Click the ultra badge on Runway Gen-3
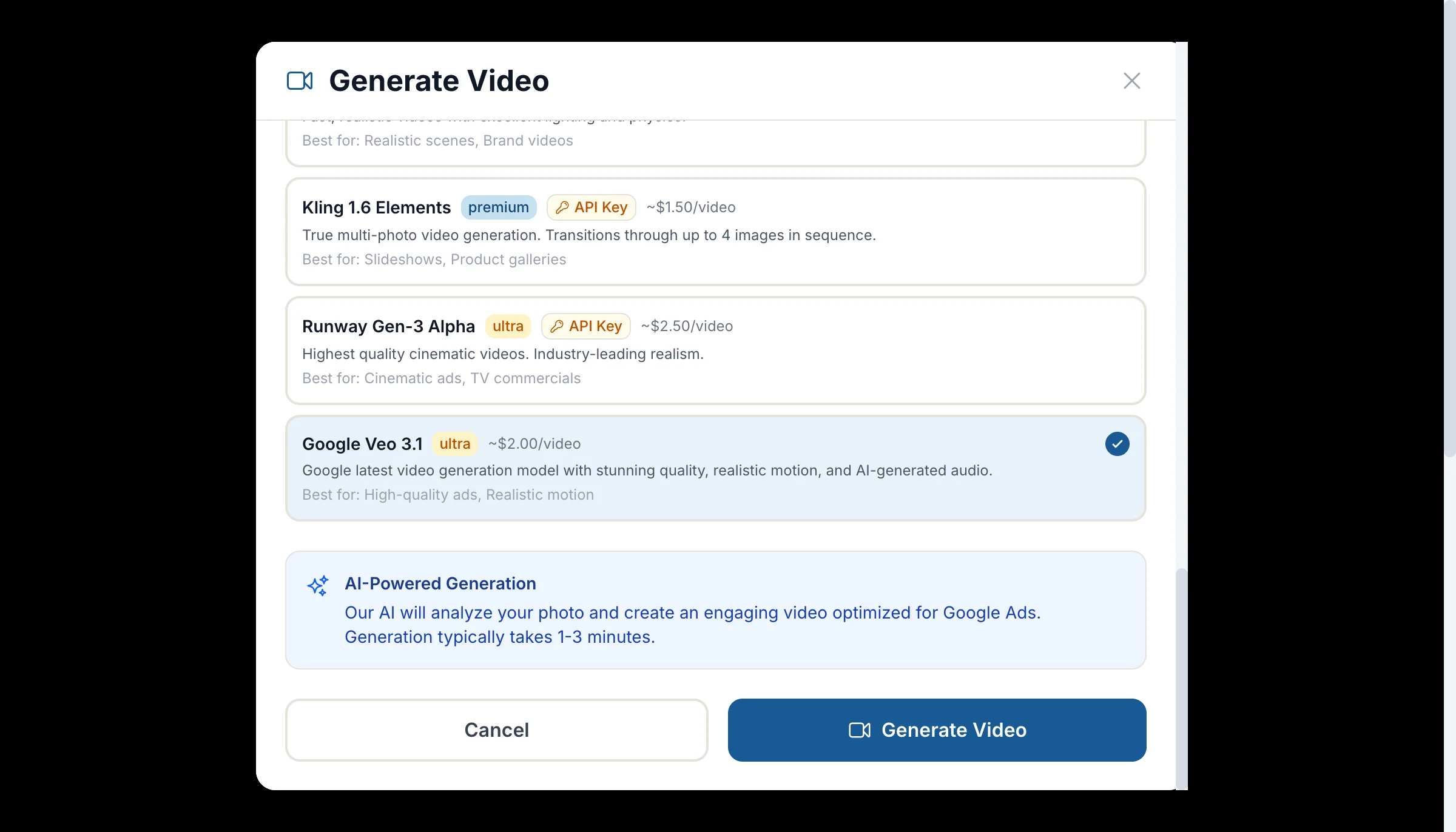 [x=508, y=326]
